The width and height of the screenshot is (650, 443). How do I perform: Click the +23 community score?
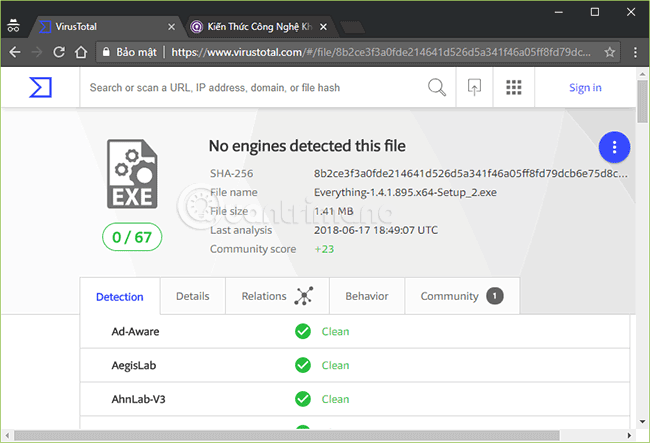click(324, 249)
